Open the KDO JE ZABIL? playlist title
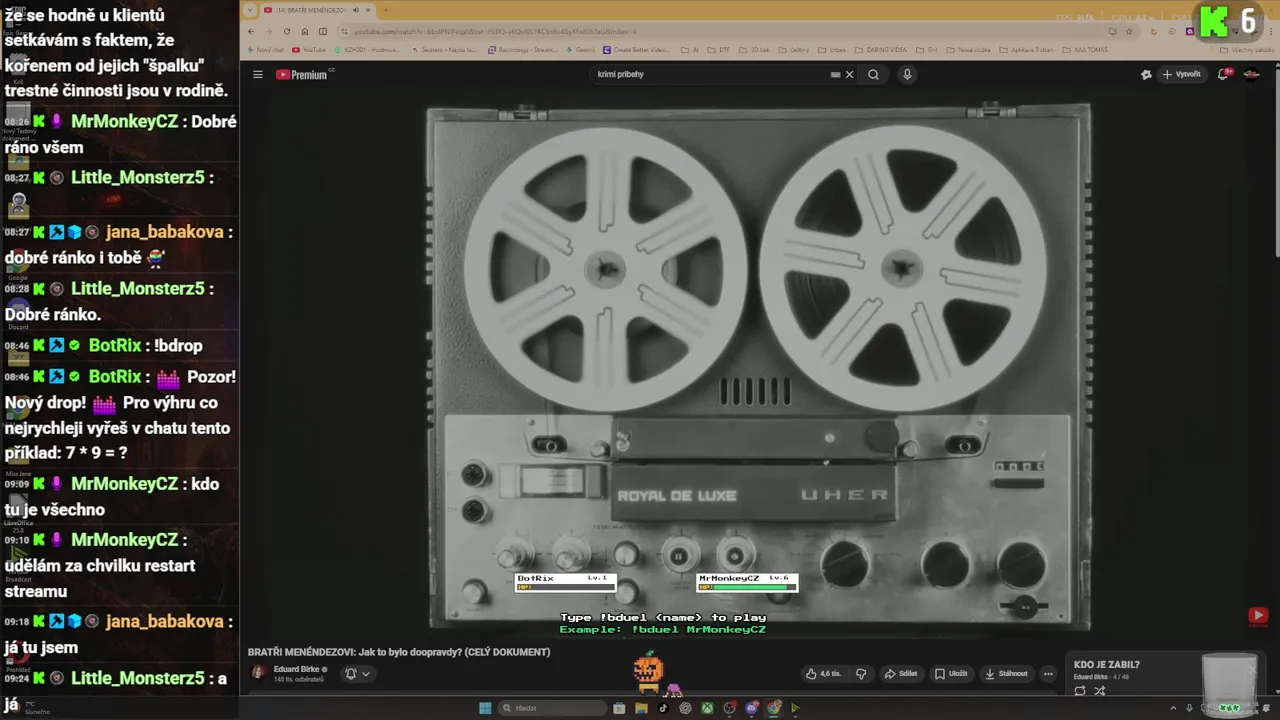The width and height of the screenshot is (1280, 720). point(1107,665)
